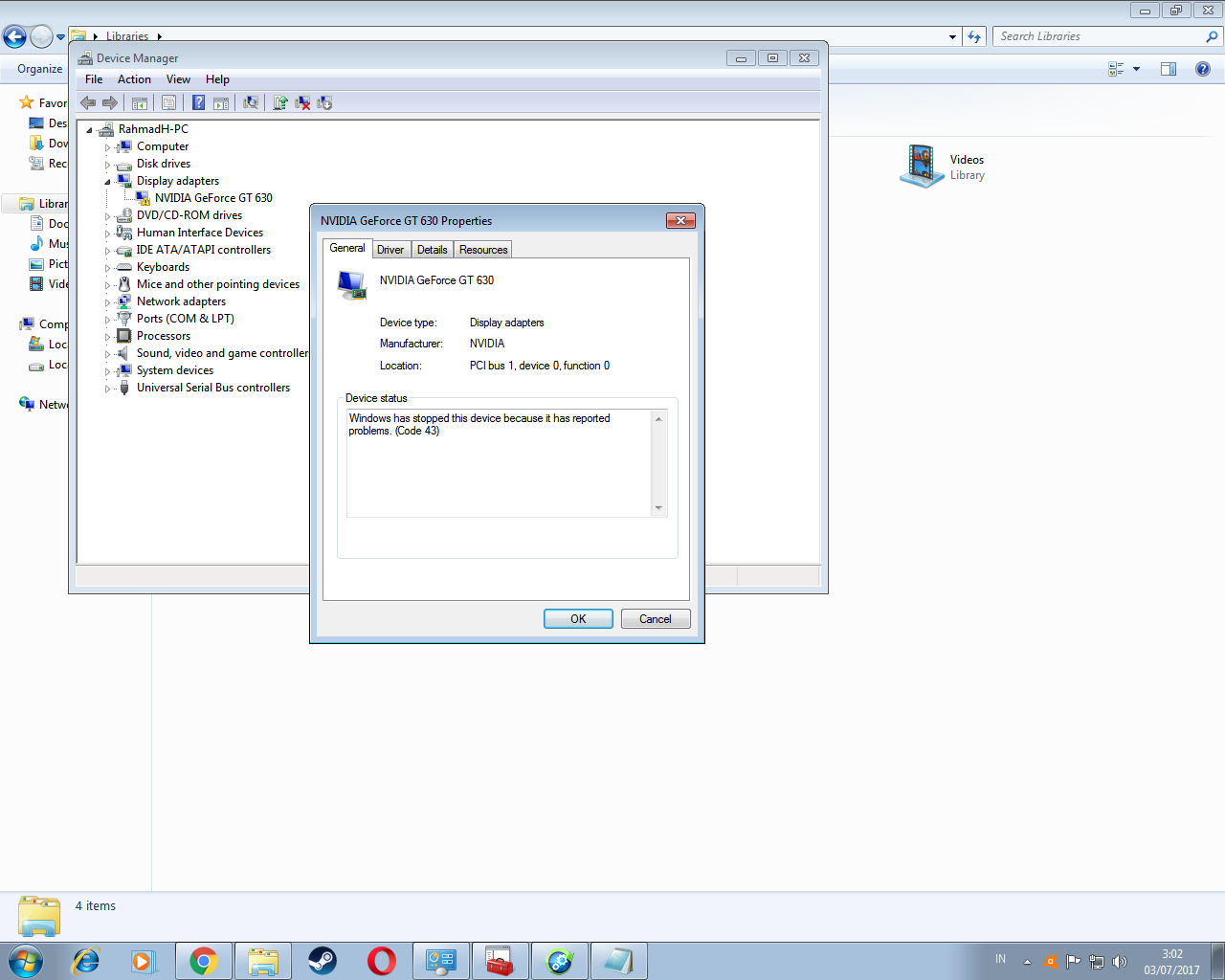
Task: Collapse the Display adapters node
Action: pos(107,182)
